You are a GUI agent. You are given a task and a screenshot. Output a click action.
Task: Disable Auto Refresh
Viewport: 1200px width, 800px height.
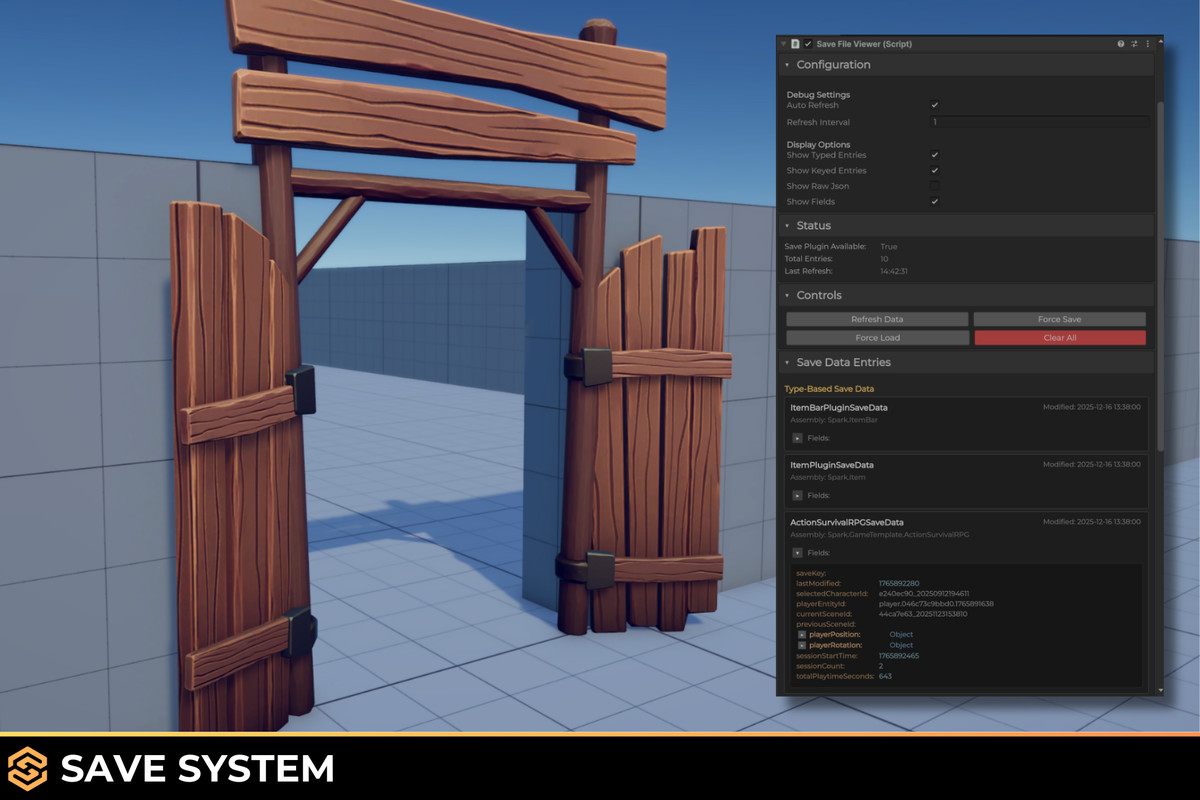click(935, 105)
